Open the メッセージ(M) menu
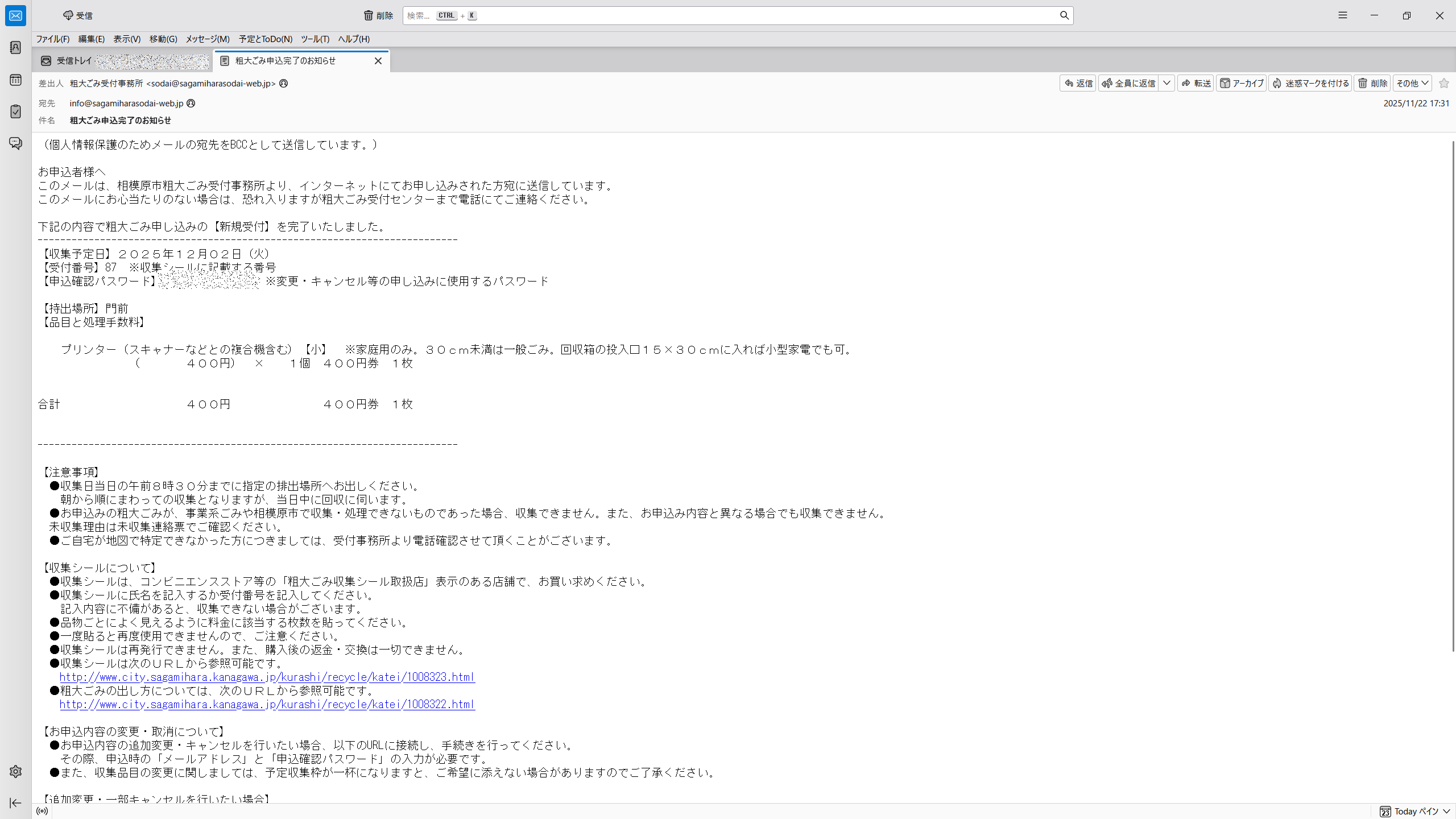Screen dimensions: 1456x819 click(x=208, y=39)
